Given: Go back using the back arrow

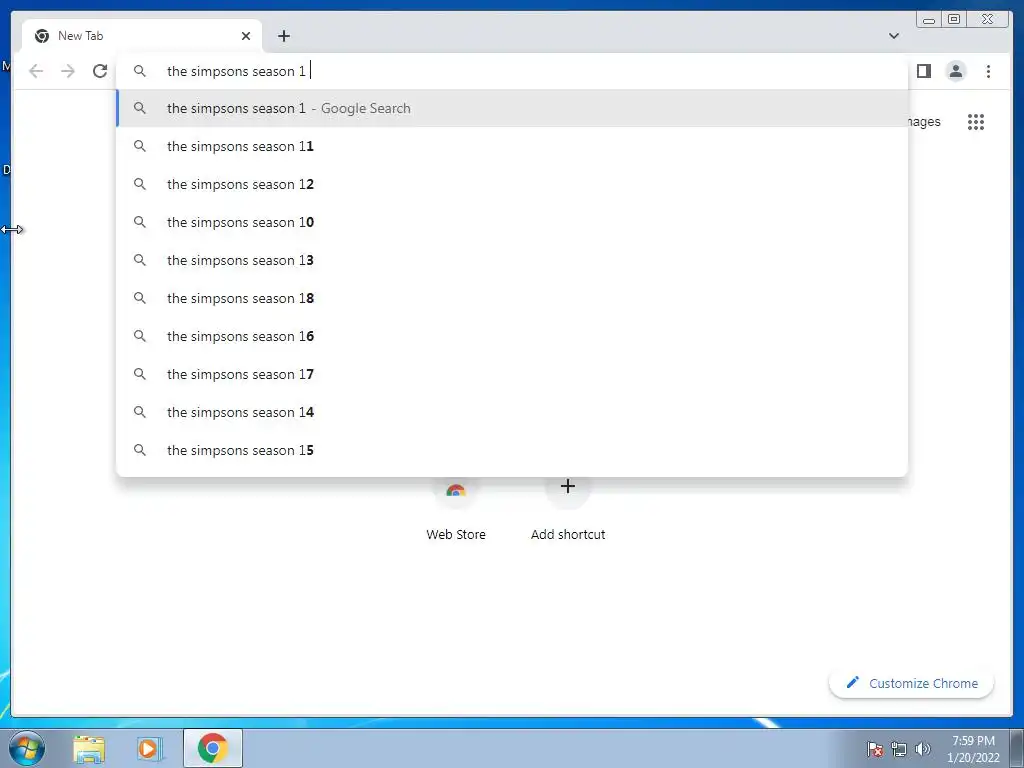Looking at the screenshot, I should (36, 71).
